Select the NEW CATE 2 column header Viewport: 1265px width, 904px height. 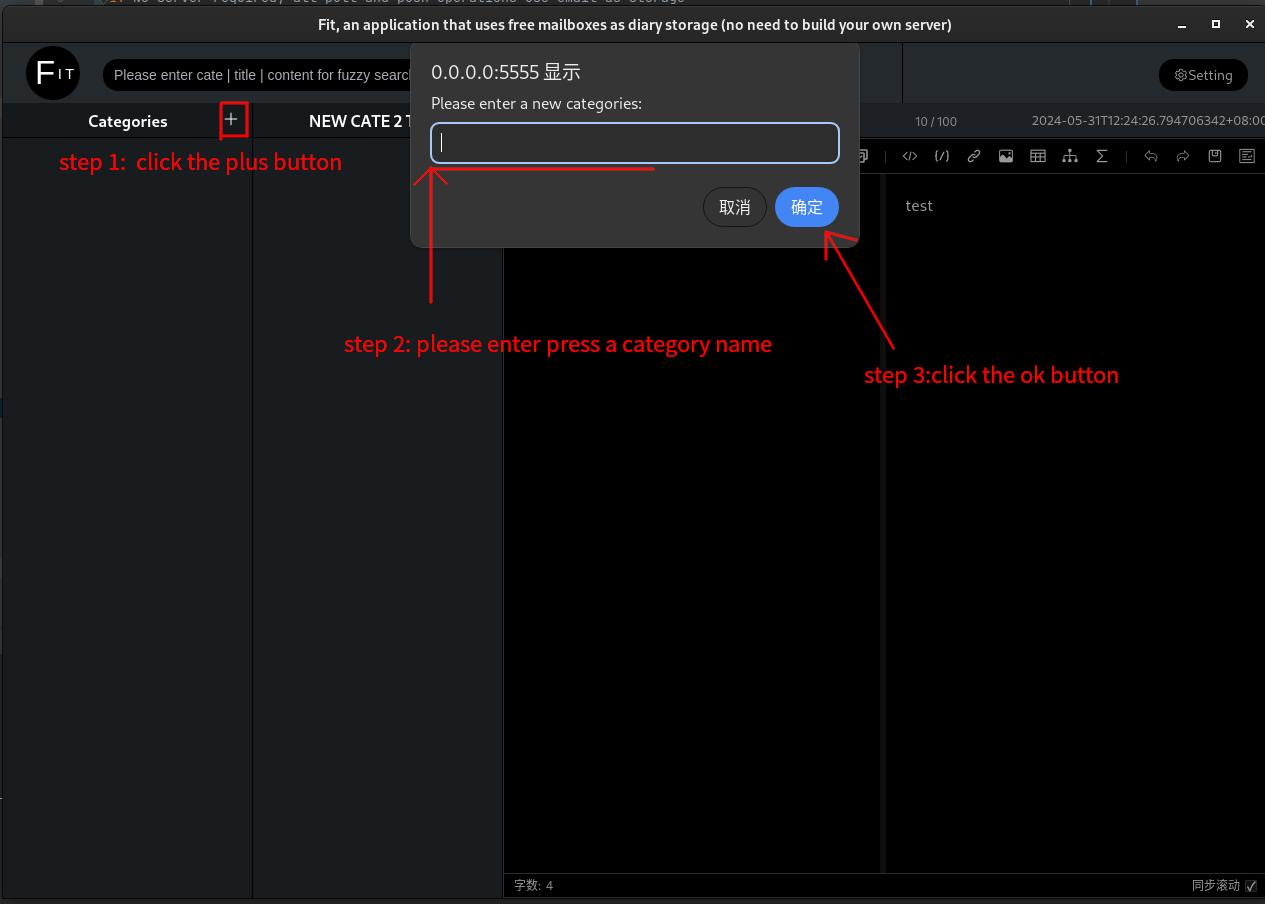point(360,121)
